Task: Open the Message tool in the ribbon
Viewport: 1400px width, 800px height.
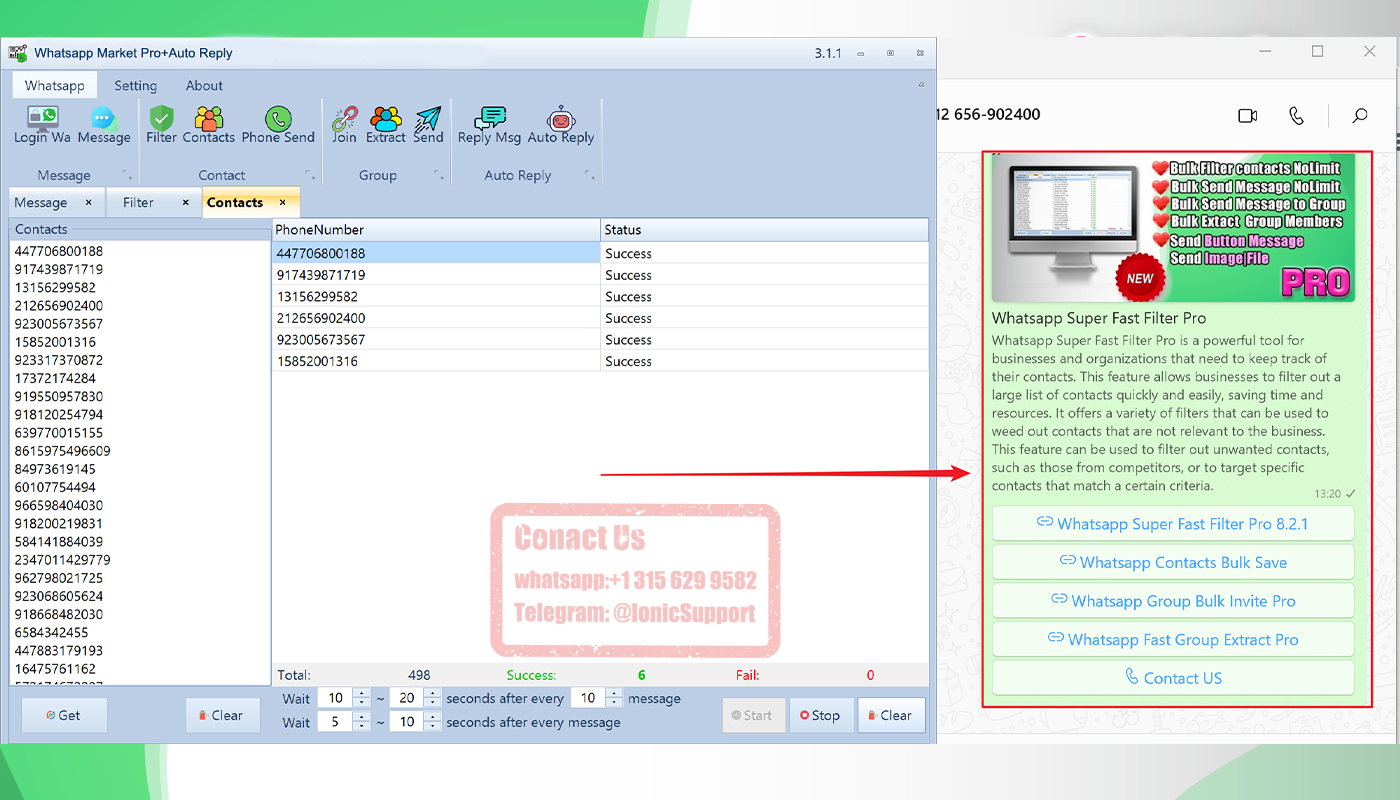Action: pos(104,126)
